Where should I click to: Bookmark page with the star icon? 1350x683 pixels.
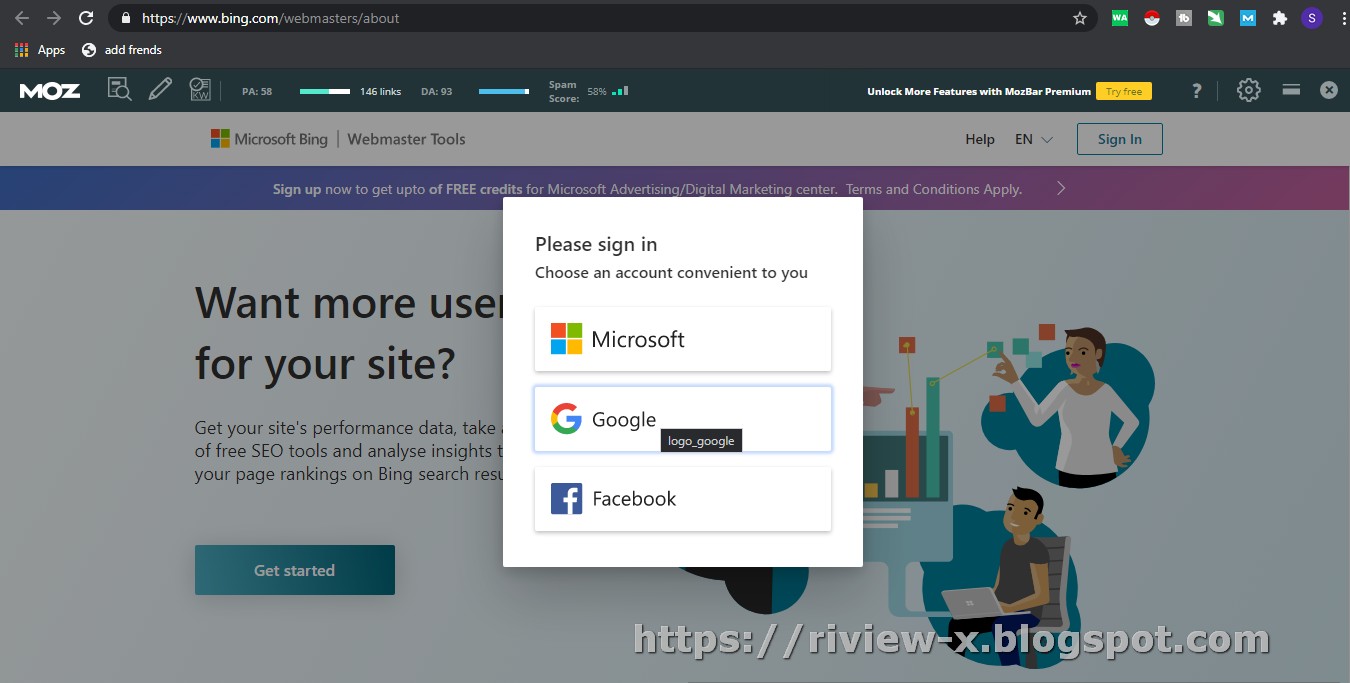1080,18
